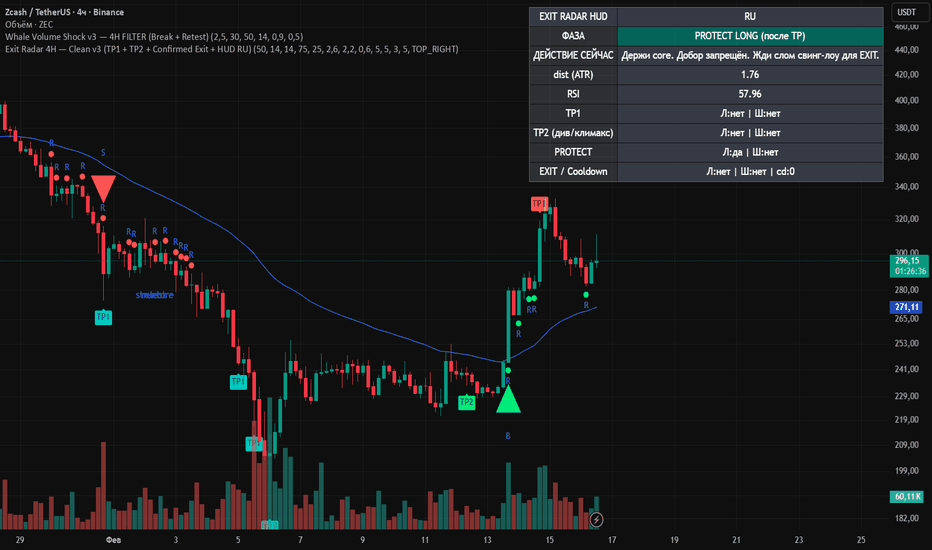Click the Zcash / TetherUS symbol title
This screenshot has height=550, width=932.
pos(64,12)
